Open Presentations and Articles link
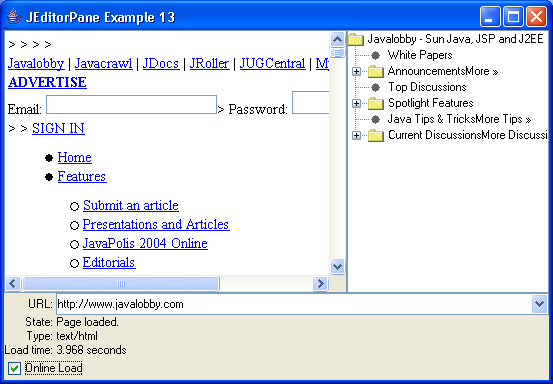Screen dimensions: 553x384 point(156,224)
